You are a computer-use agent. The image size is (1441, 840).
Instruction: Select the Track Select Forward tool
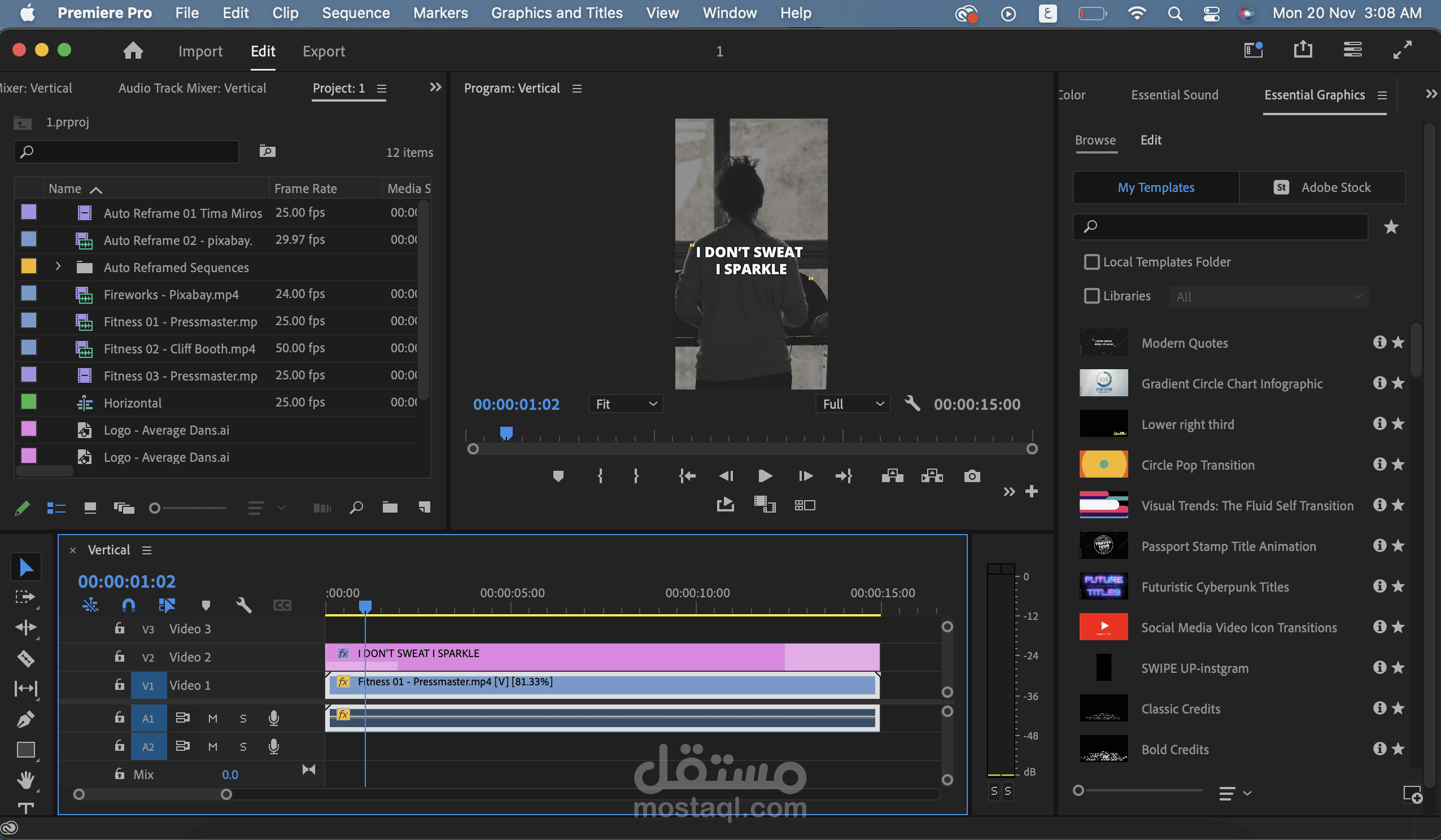pyautogui.click(x=26, y=598)
